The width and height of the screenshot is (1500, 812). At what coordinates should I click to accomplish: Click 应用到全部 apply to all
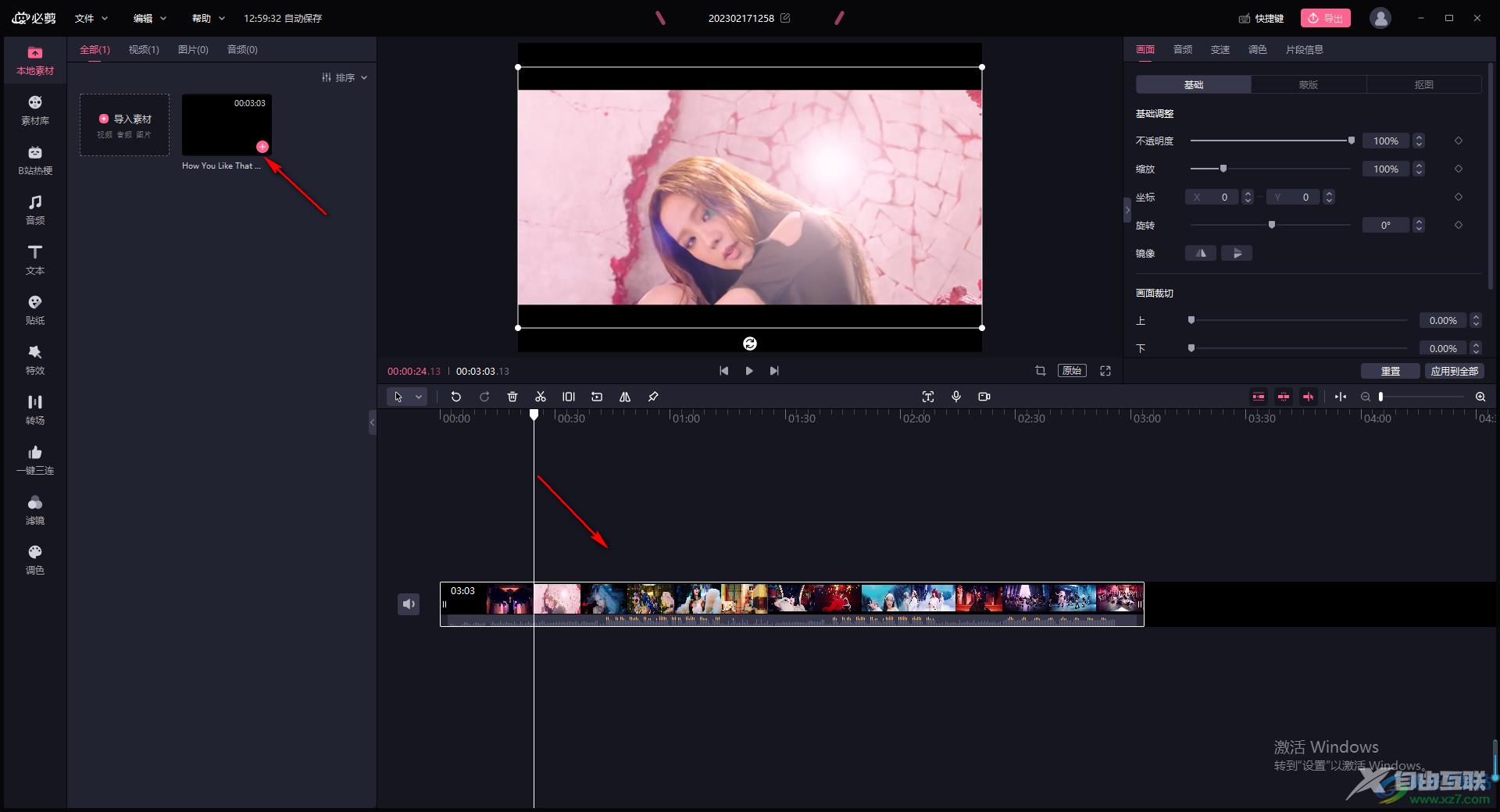coord(1455,371)
